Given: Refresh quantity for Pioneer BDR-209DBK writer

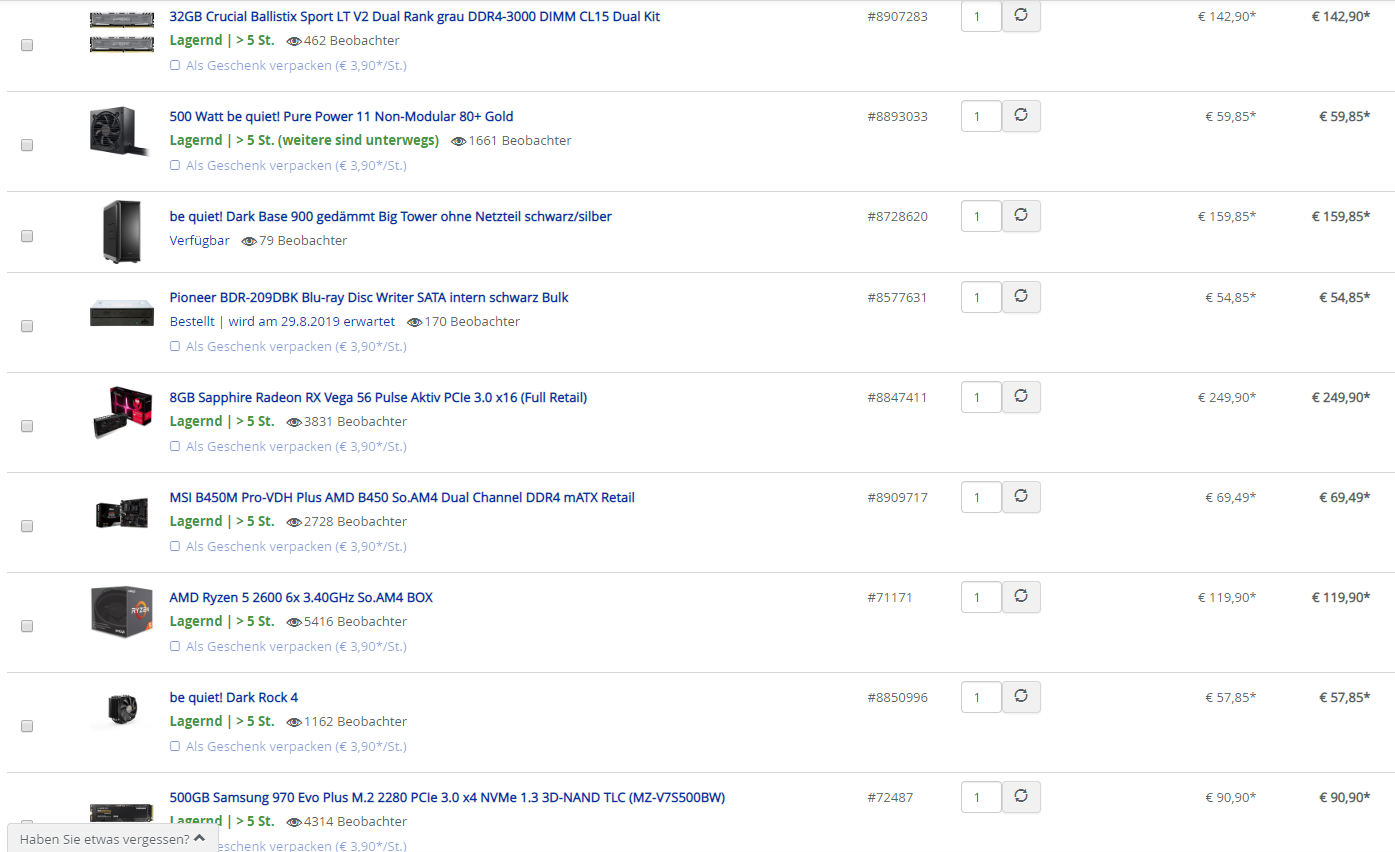Looking at the screenshot, I should pos(1021,297).
